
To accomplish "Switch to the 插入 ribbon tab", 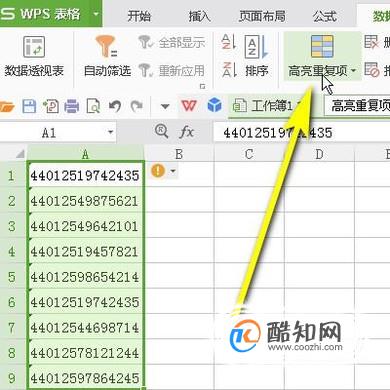I will pyautogui.click(x=199, y=16).
